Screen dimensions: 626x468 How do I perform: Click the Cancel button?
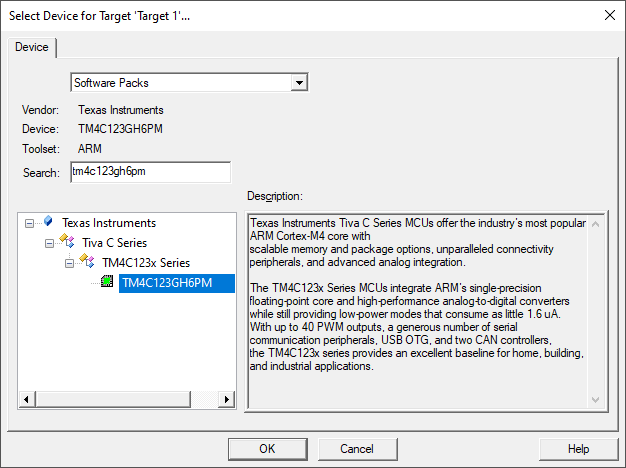357,449
